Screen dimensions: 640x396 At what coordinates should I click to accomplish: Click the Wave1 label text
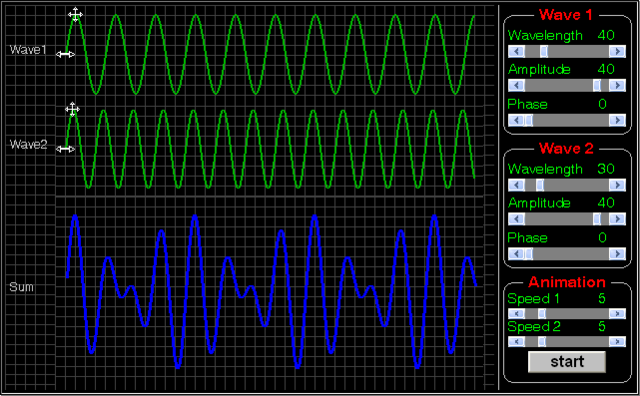point(28,50)
